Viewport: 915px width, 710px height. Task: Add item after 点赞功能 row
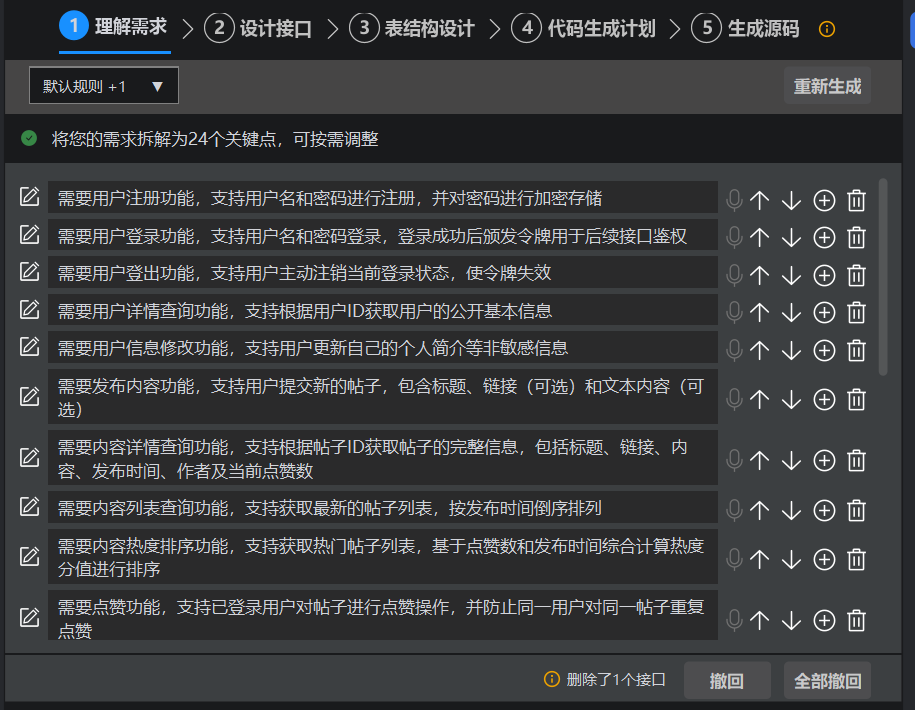pos(824,620)
